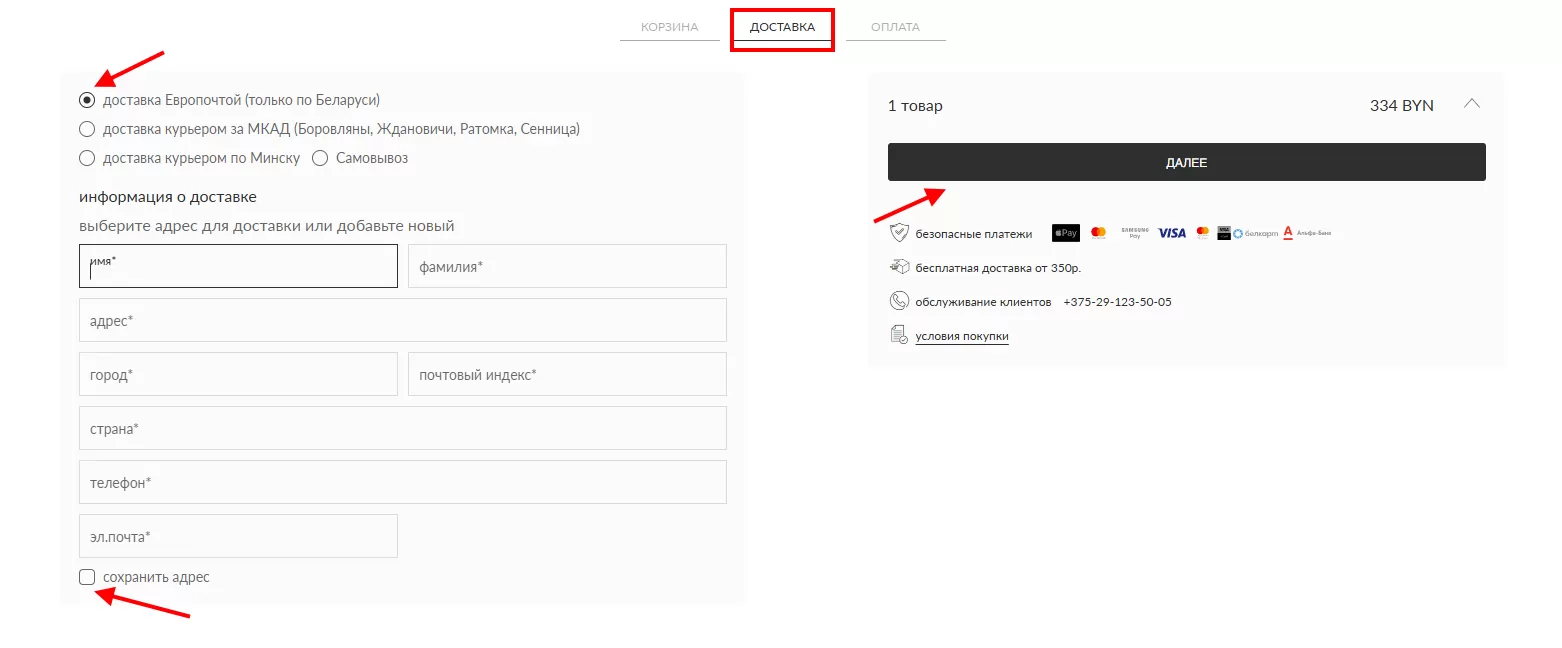Click the customer service phone icon
Image resolution: width=1562 pixels, height=648 pixels.
click(898, 301)
